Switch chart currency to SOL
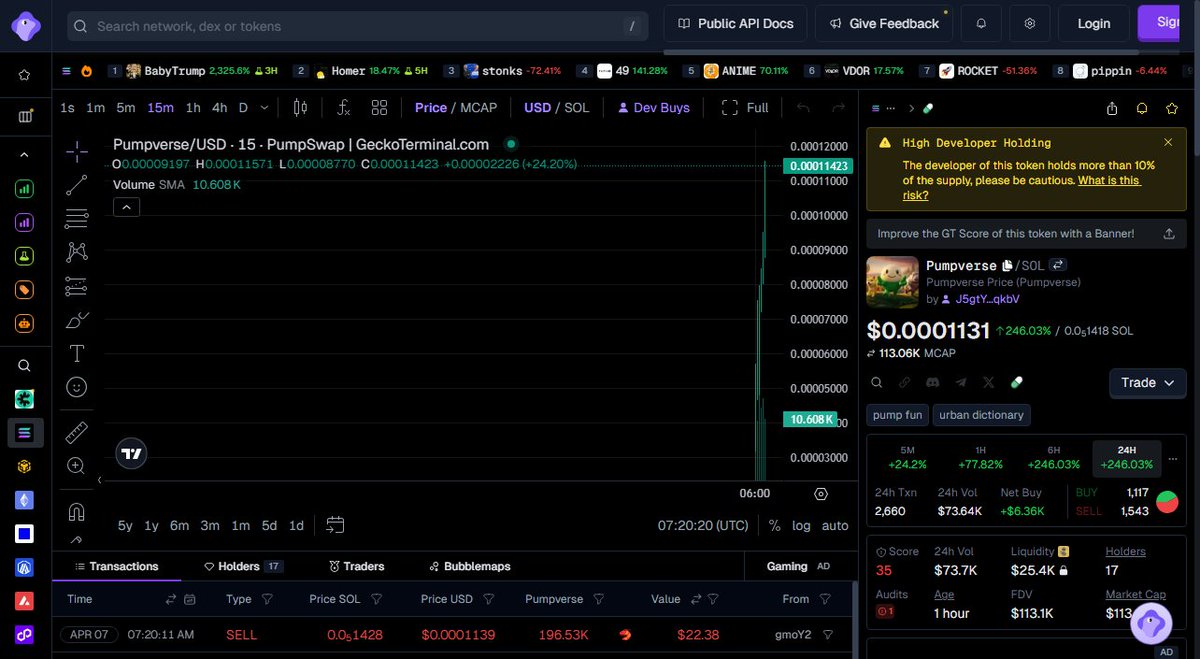The height and width of the screenshot is (659, 1200). [577, 107]
